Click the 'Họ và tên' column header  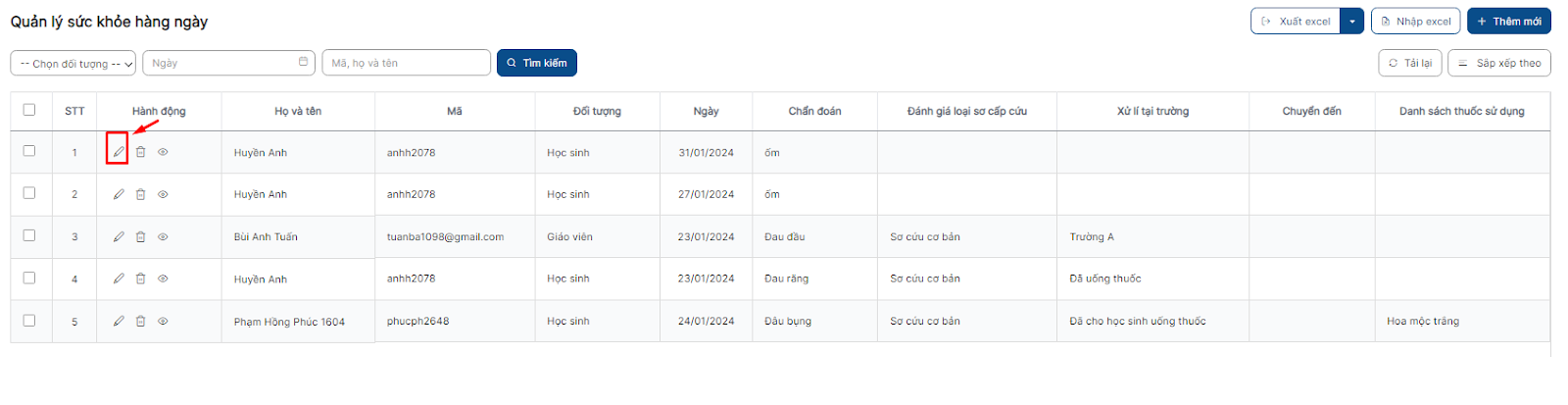tap(298, 111)
